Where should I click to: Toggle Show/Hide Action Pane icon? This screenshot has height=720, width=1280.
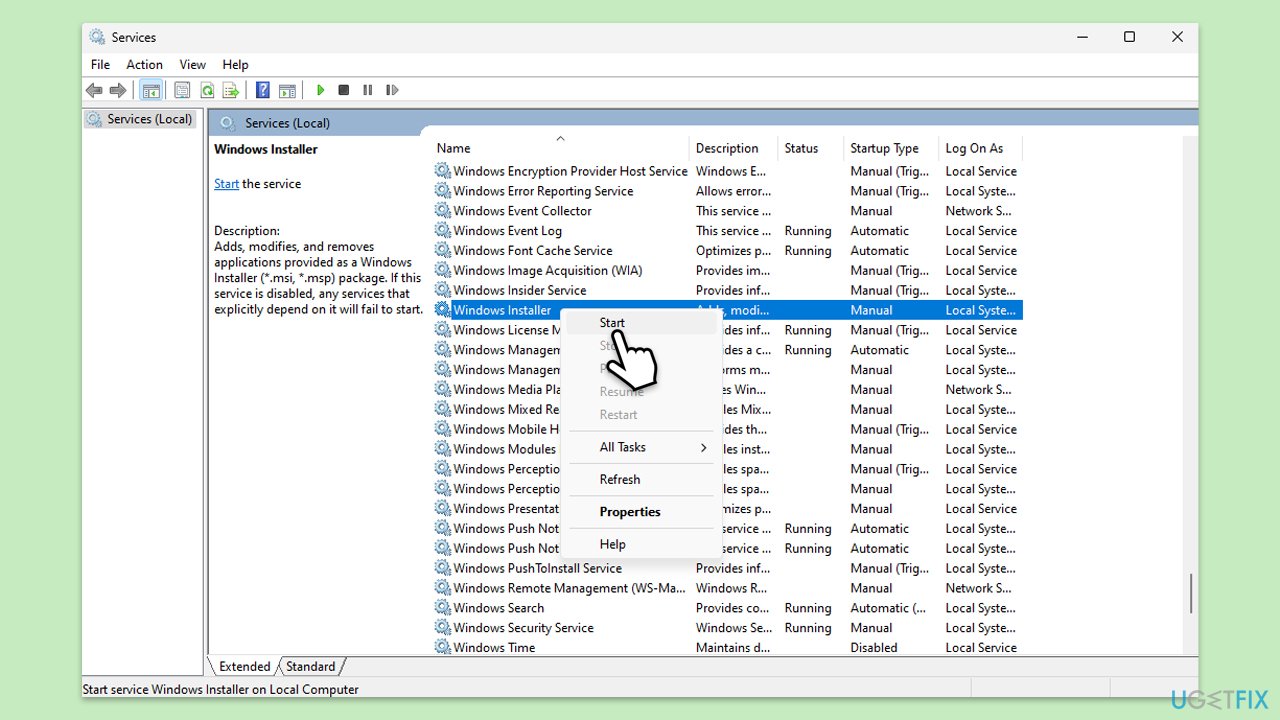click(287, 90)
